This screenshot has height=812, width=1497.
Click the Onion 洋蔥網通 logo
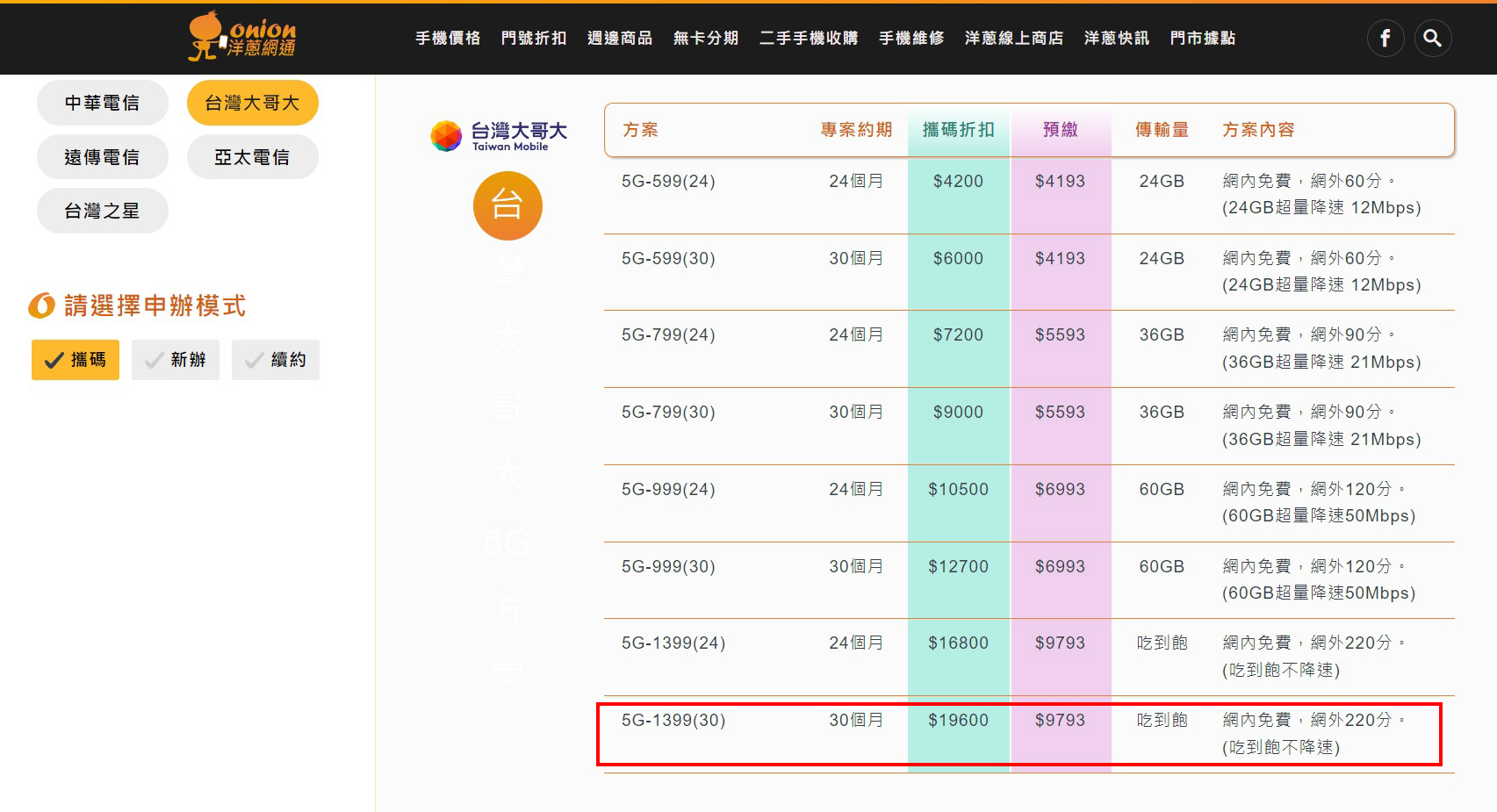click(x=242, y=36)
